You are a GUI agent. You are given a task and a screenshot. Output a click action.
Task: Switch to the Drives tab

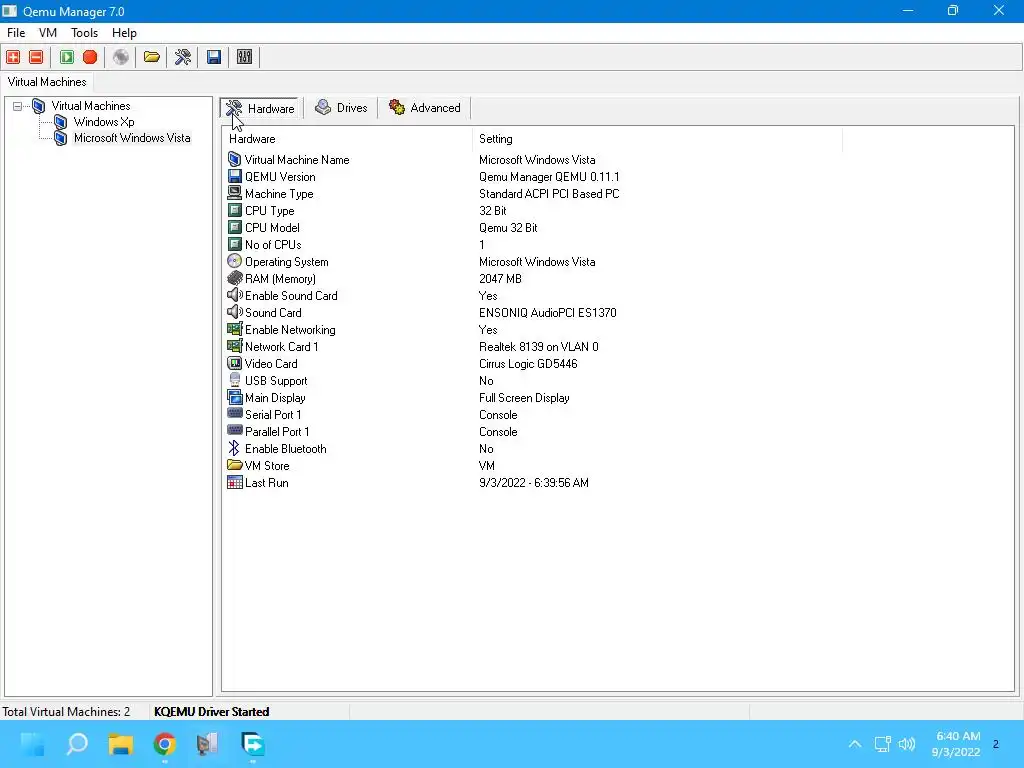tap(342, 108)
